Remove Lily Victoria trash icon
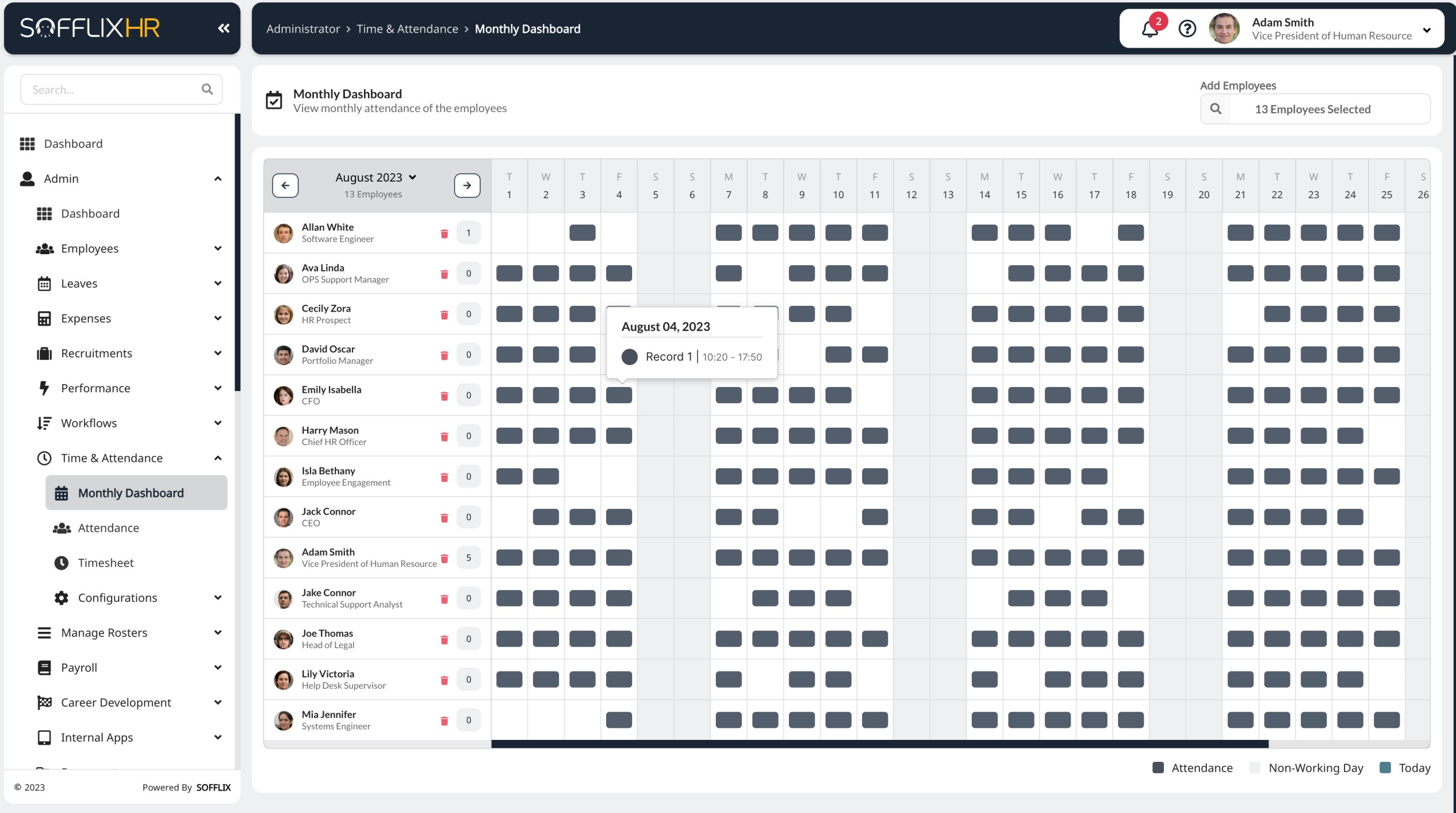The width and height of the screenshot is (1456, 813). pos(444,680)
